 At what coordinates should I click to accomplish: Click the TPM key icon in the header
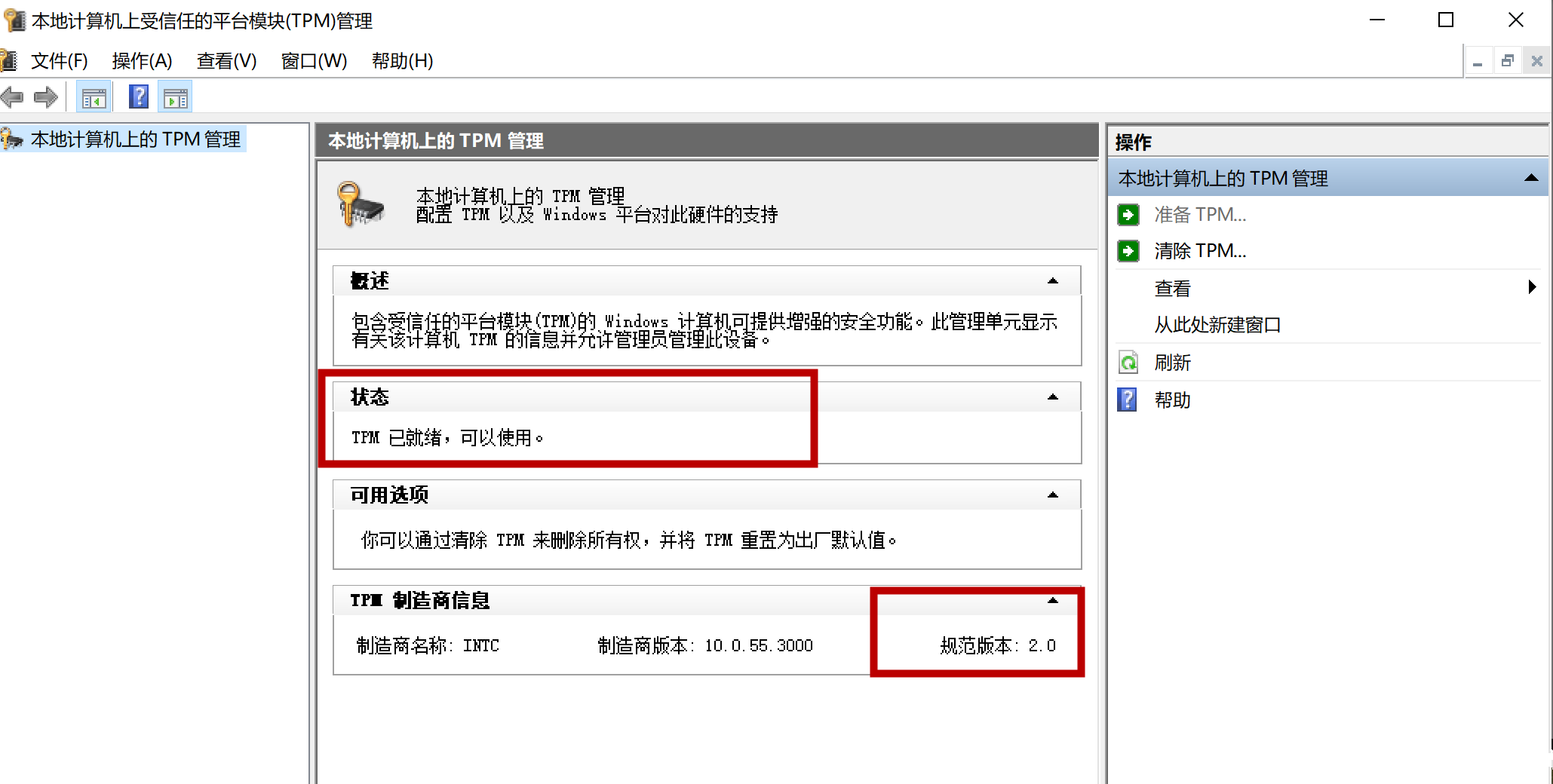pos(358,205)
